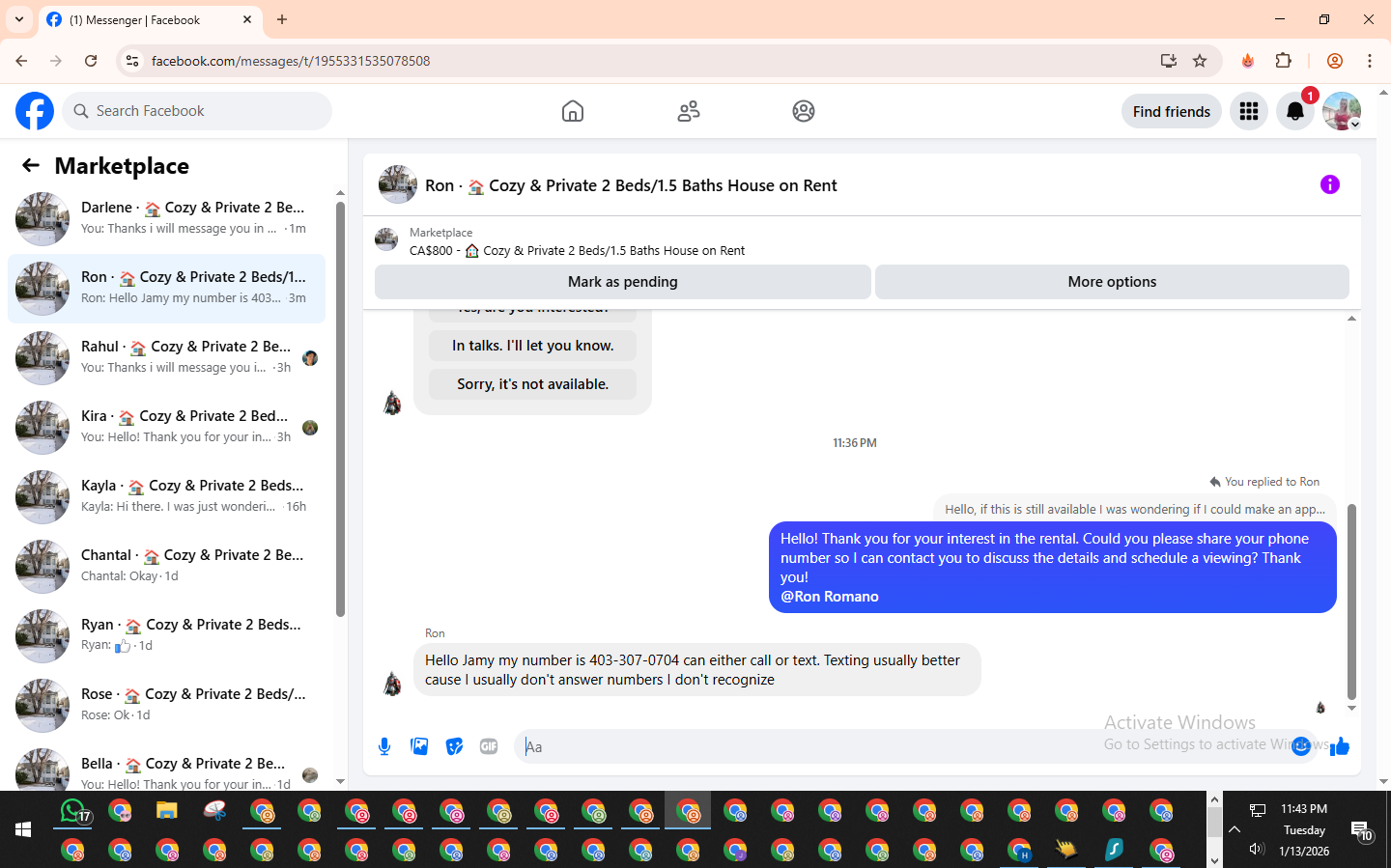Open the Notifications bell icon
Screen dimensions: 1391x868
tap(1295, 111)
